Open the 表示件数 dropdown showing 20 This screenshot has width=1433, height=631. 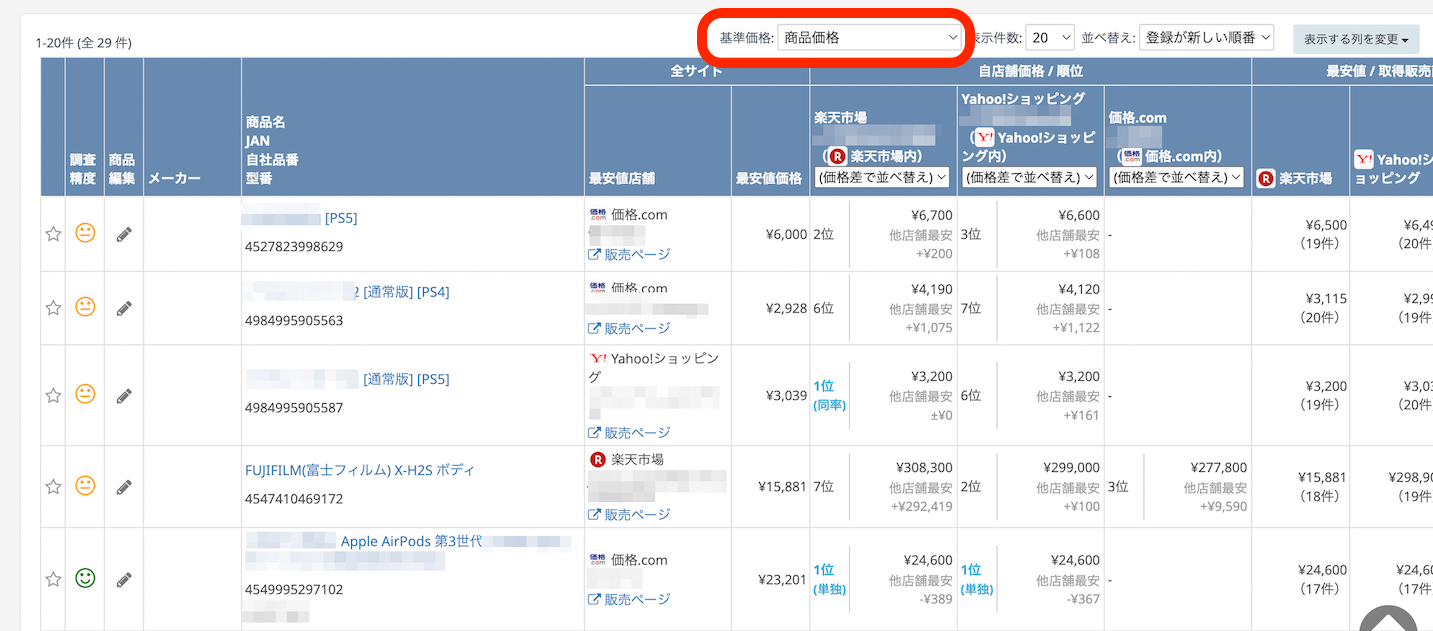click(x=1050, y=38)
